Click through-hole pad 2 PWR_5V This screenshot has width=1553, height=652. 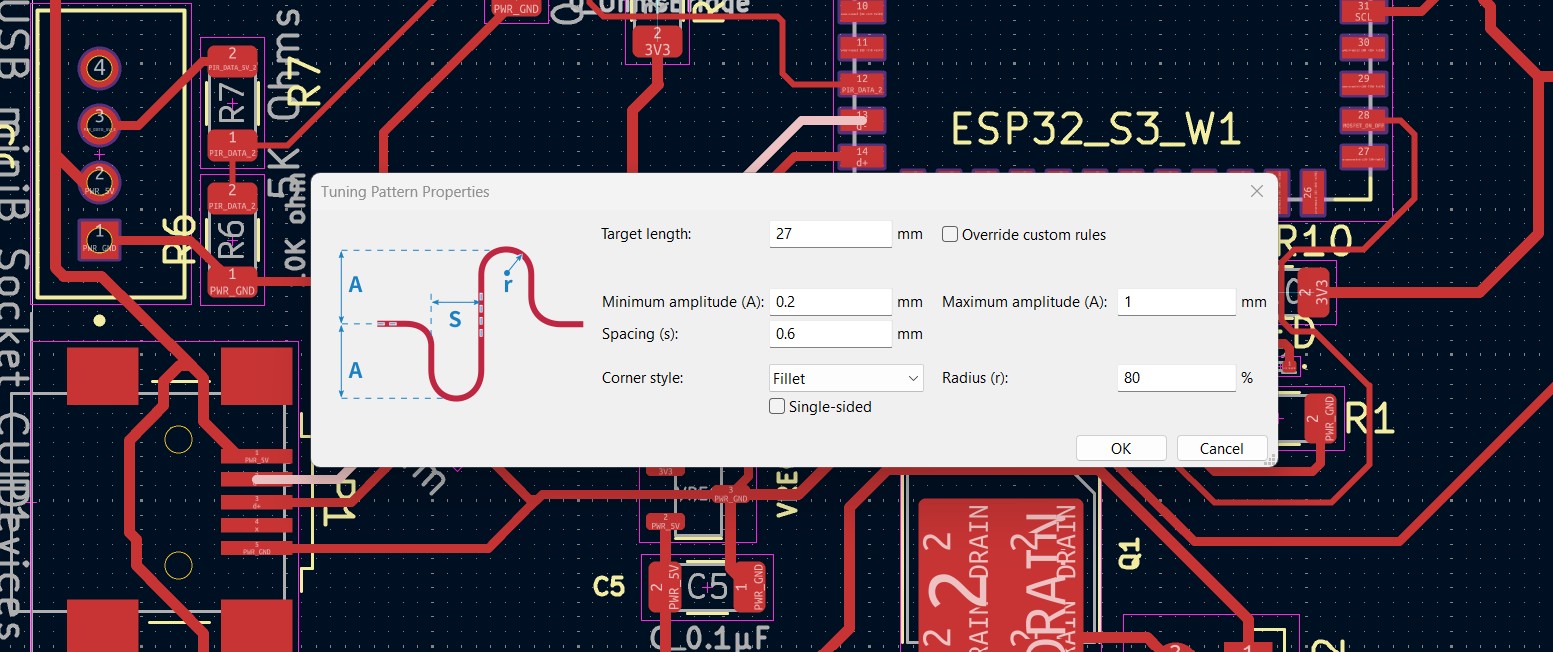click(x=98, y=182)
